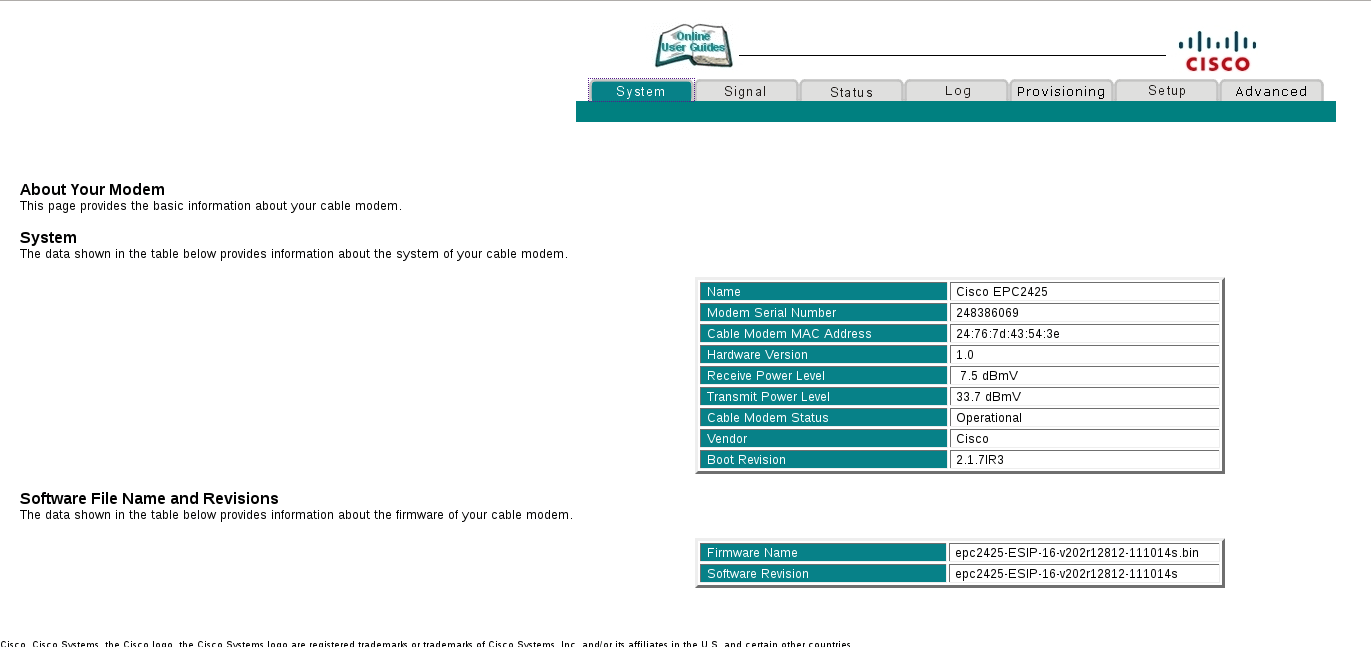Viewport: 1371px width, 647px height.
Task: Select the Cable Modem MAC Address label
Action: (823, 333)
